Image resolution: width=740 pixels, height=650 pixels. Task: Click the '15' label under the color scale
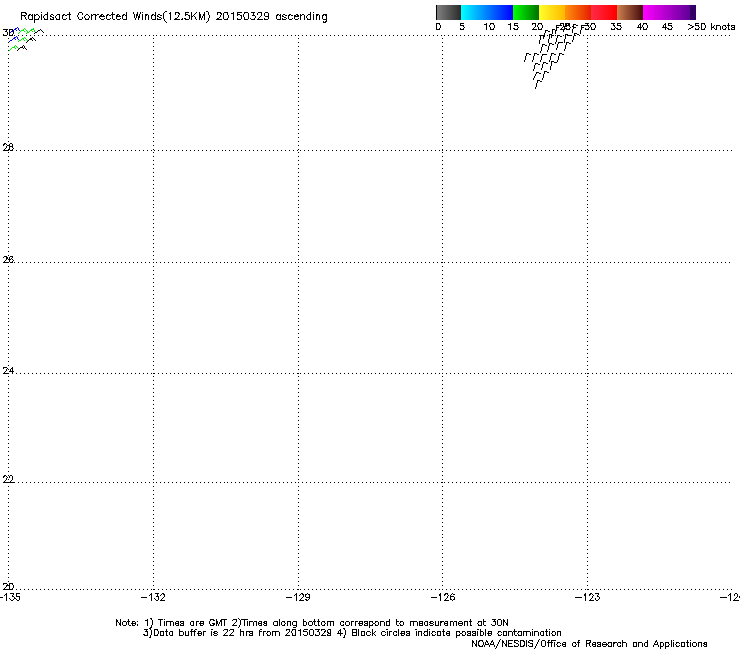[x=513, y=27]
